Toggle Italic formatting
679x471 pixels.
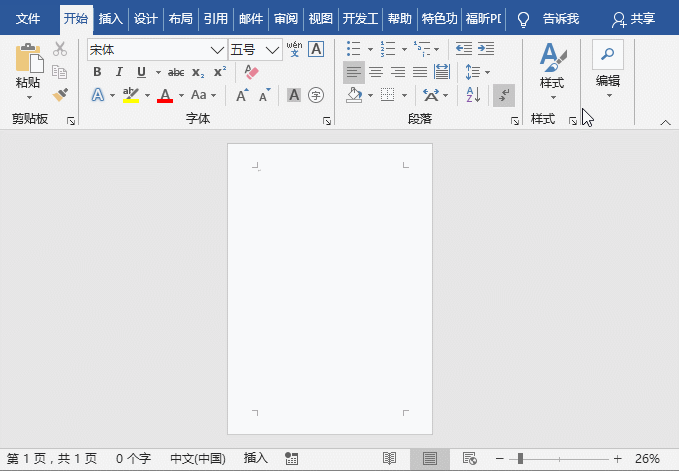coord(119,72)
